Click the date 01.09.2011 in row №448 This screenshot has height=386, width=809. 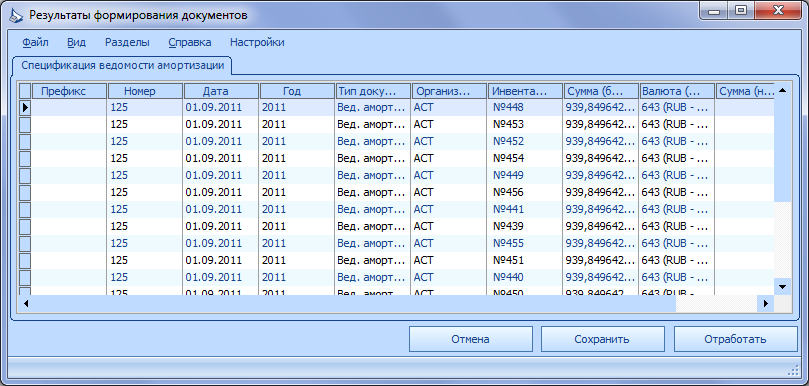tap(221, 107)
